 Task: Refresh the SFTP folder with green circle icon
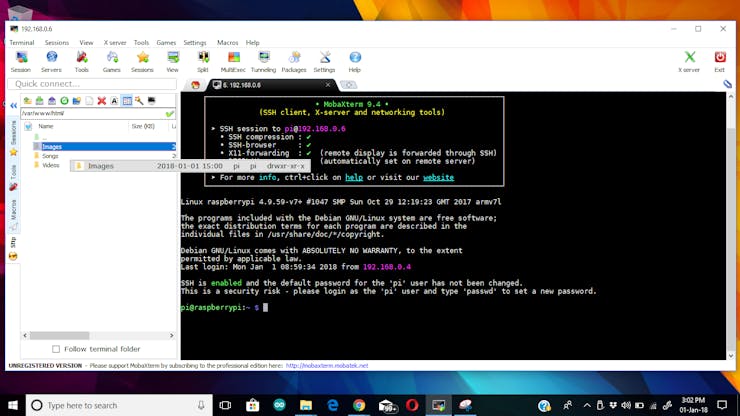point(64,101)
